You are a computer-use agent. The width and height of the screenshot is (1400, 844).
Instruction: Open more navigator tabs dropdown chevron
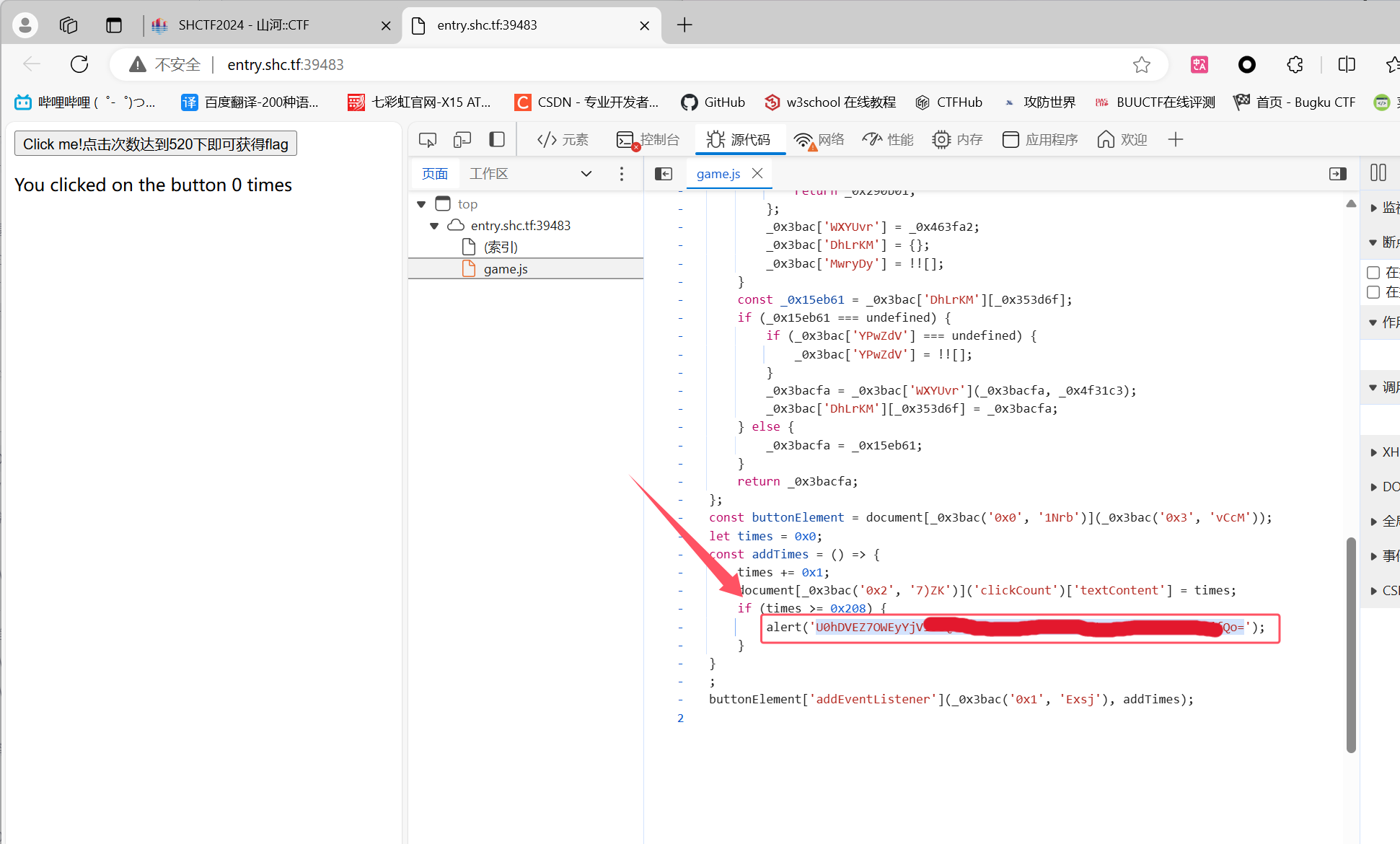[x=586, y=174]
